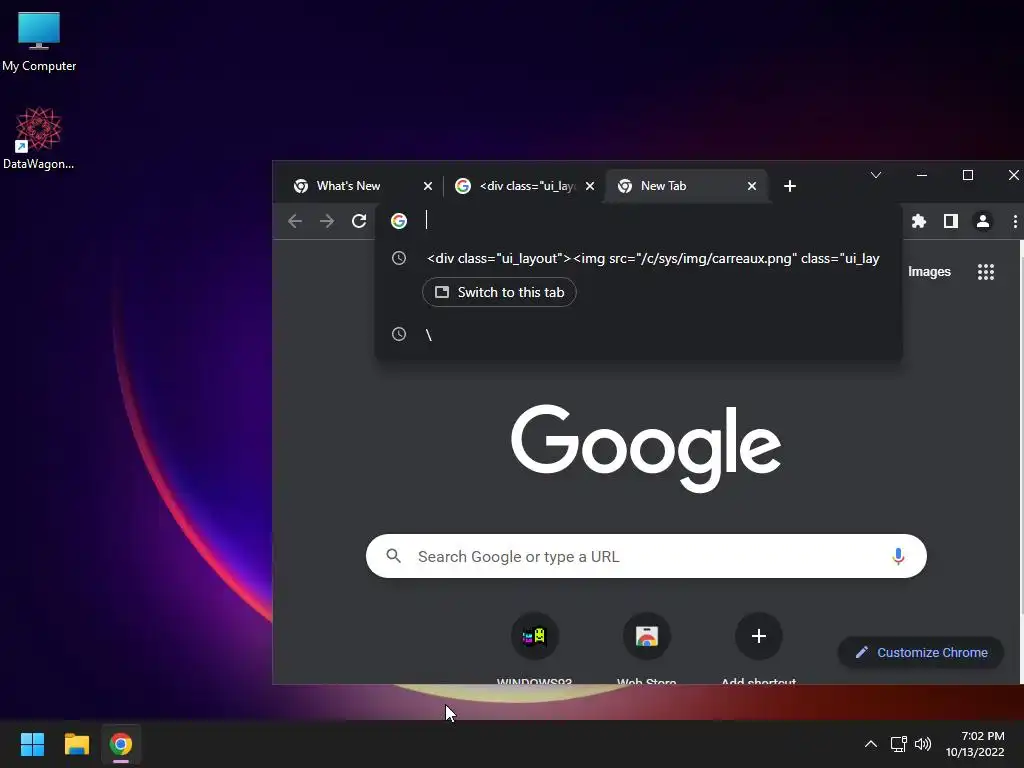1024x768 pixels.
Task: Click the Customize Chrome button
Action: click(921, 652)
